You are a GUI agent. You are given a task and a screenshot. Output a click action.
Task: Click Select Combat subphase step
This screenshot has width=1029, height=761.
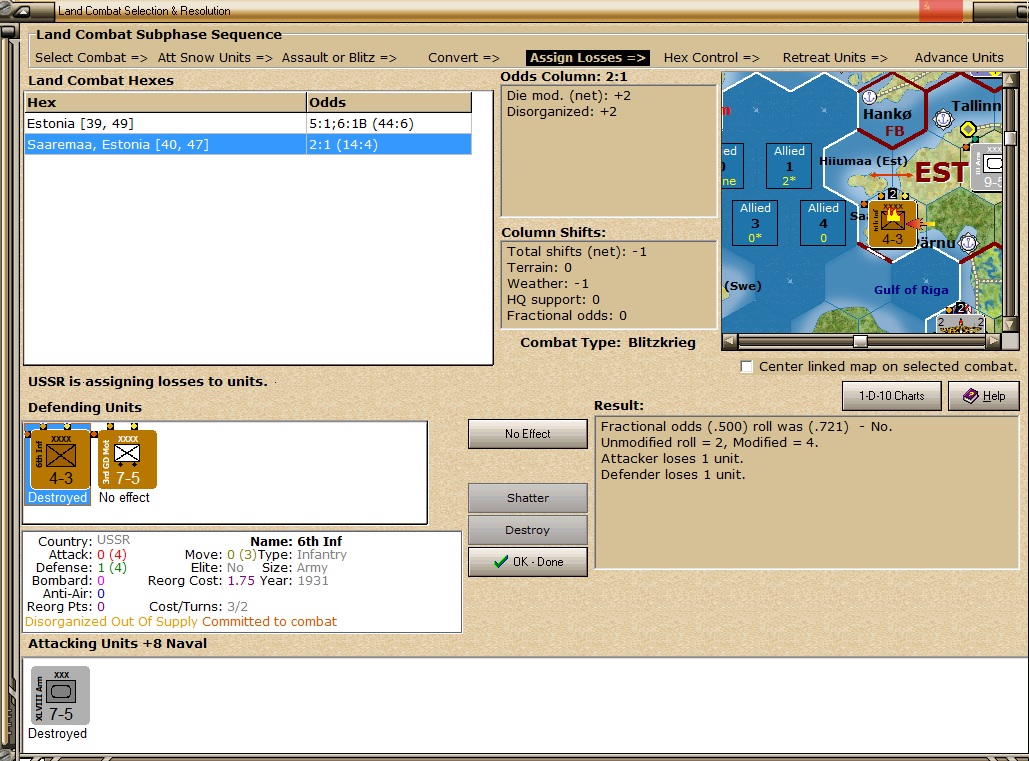91,58
